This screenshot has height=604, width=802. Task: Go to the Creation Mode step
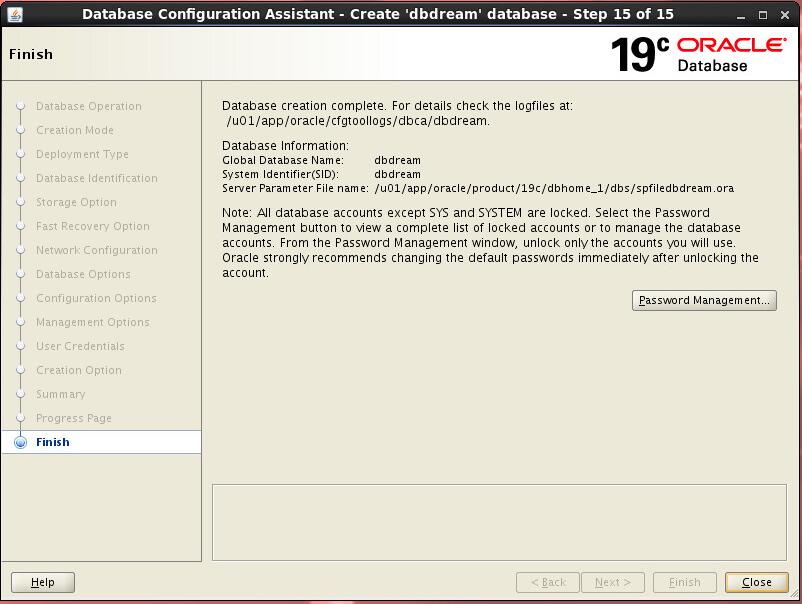click(x=74, y=130)
